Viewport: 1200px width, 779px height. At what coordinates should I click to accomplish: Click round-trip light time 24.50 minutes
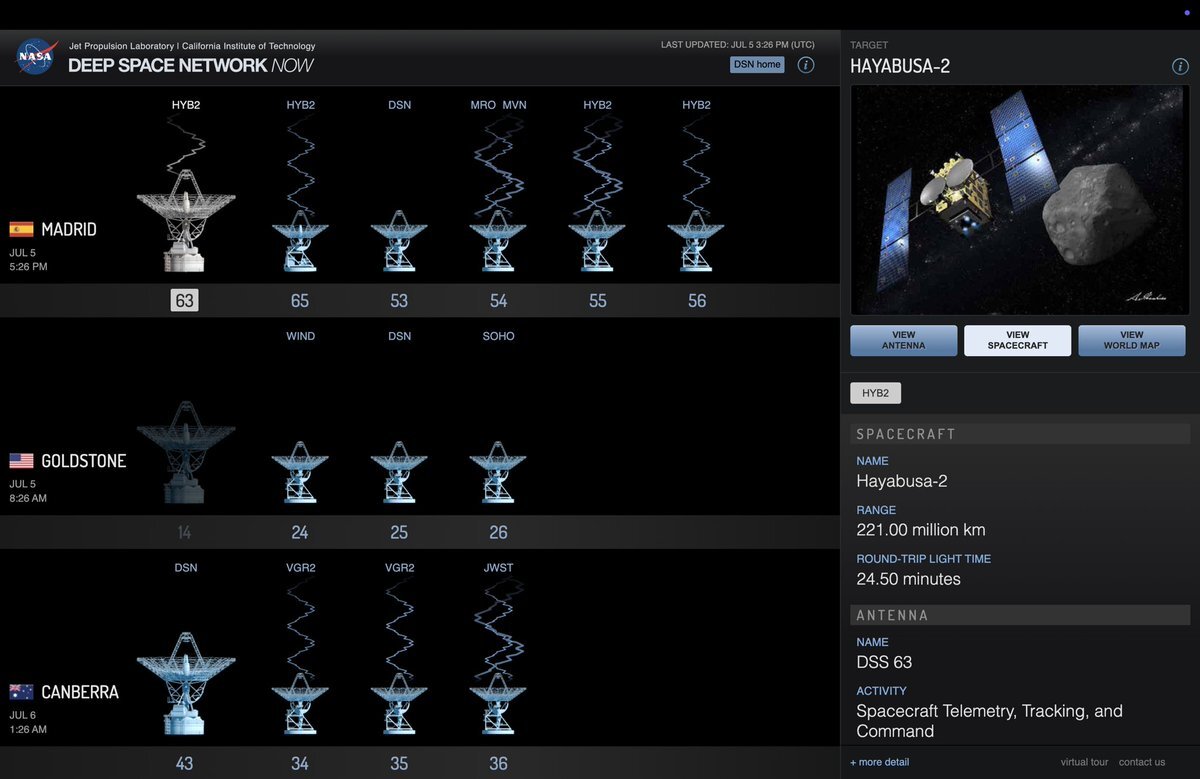908,579
